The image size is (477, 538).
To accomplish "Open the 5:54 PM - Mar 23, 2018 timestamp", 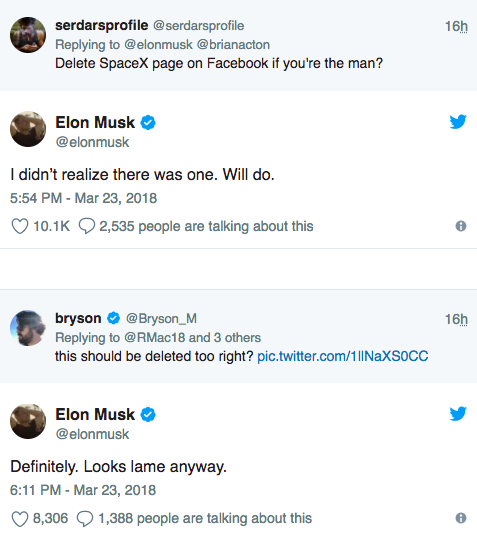I will pyautogui.click(x=83, y=198).
